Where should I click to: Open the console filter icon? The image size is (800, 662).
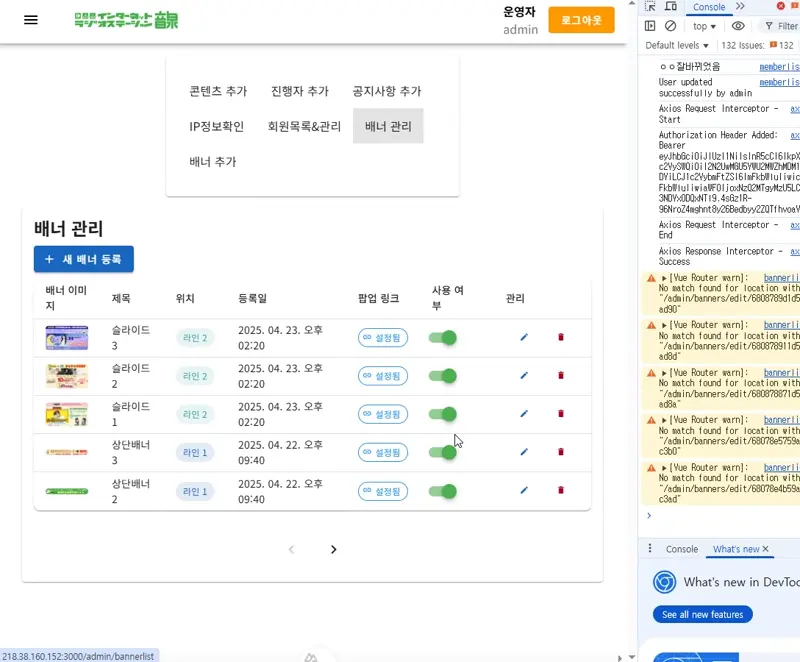coord(768,26)
